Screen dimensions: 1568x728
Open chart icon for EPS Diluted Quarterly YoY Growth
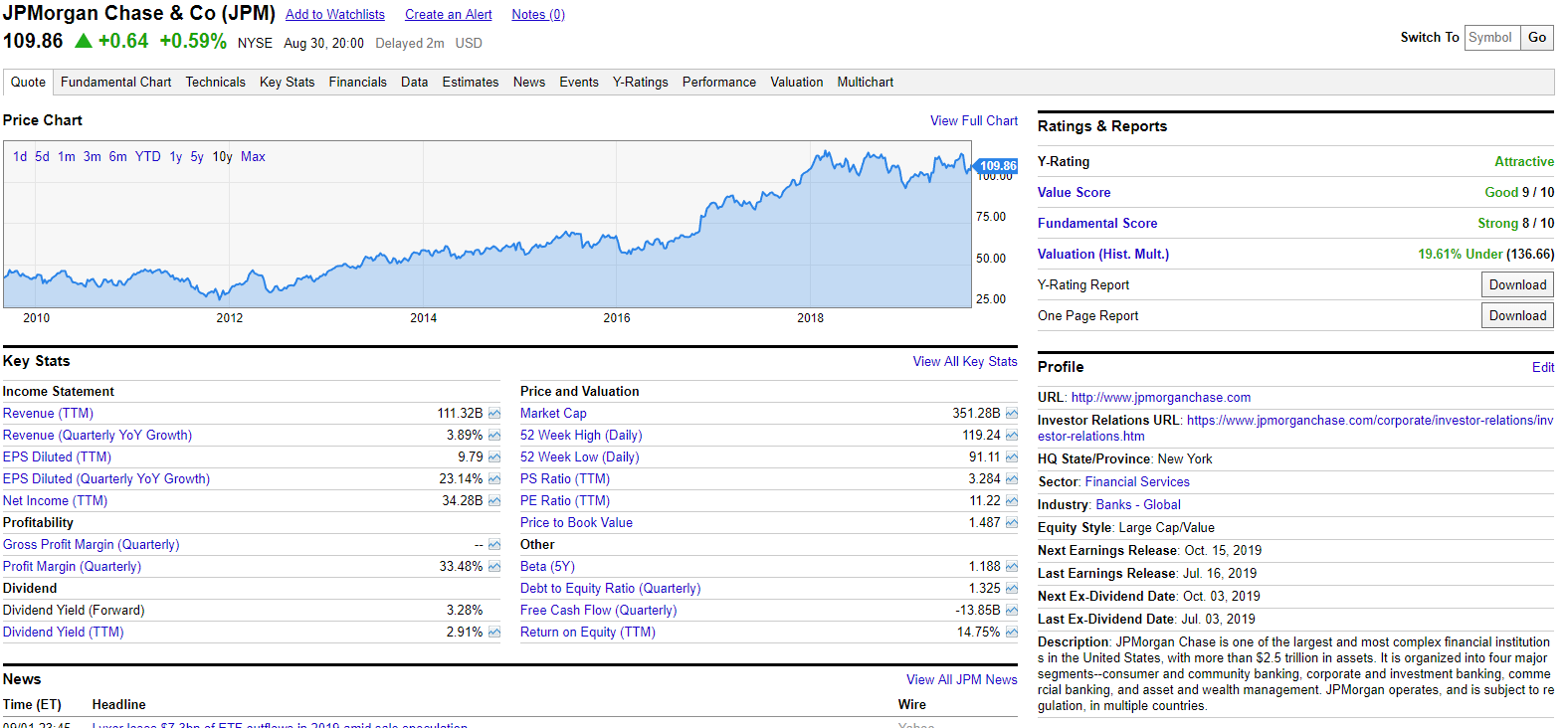coord(494,479)
